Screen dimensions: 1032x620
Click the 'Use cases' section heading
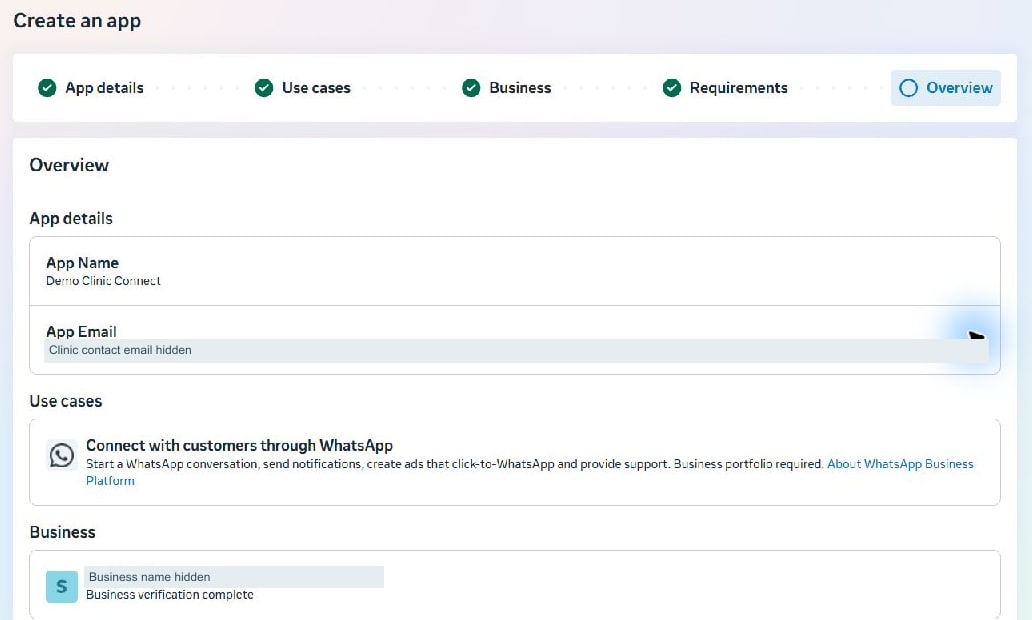tap(66, 401)
